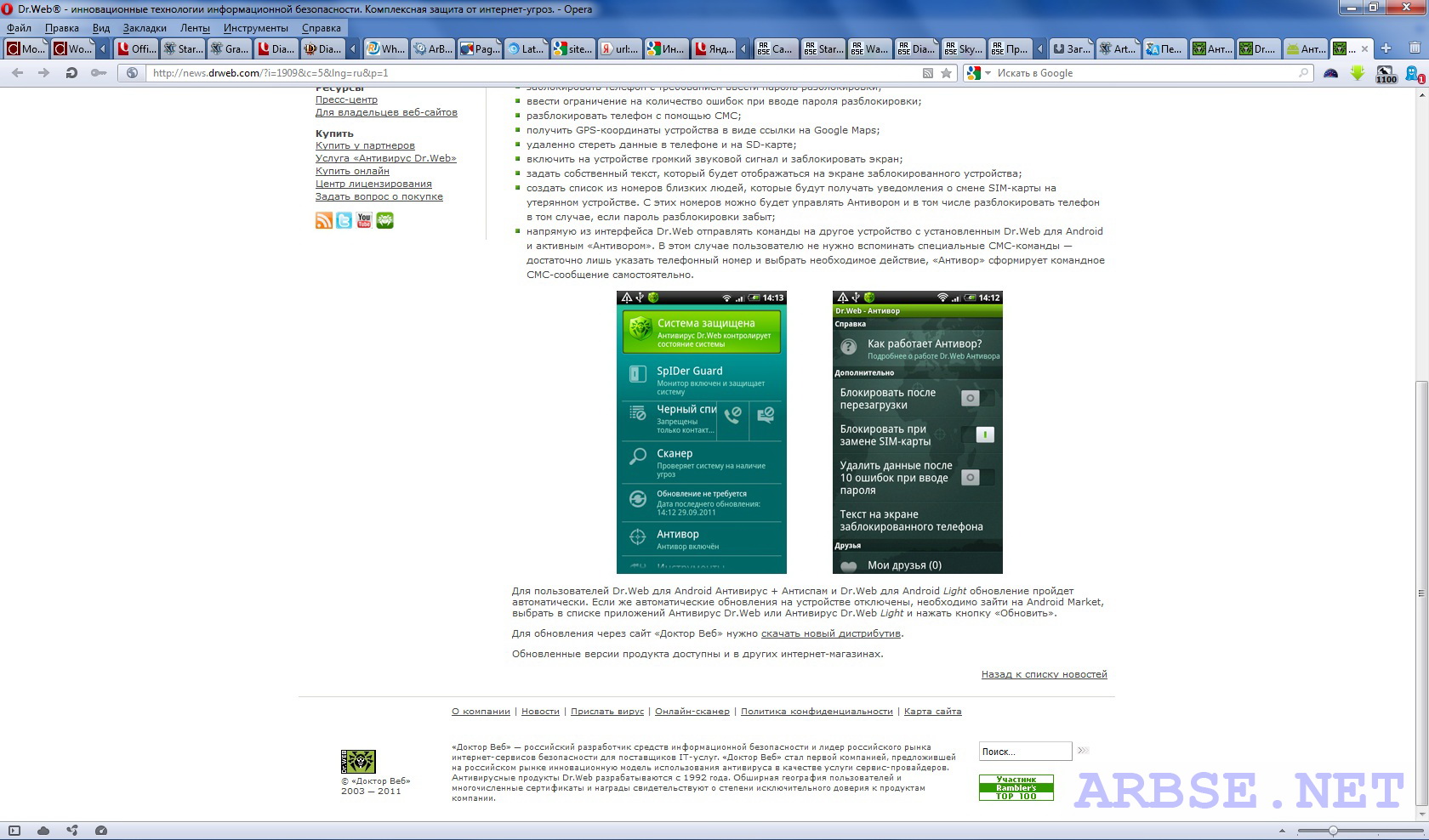
Task: Open Opera Link cloud icon in status bar
Action: tap(43, 831)
